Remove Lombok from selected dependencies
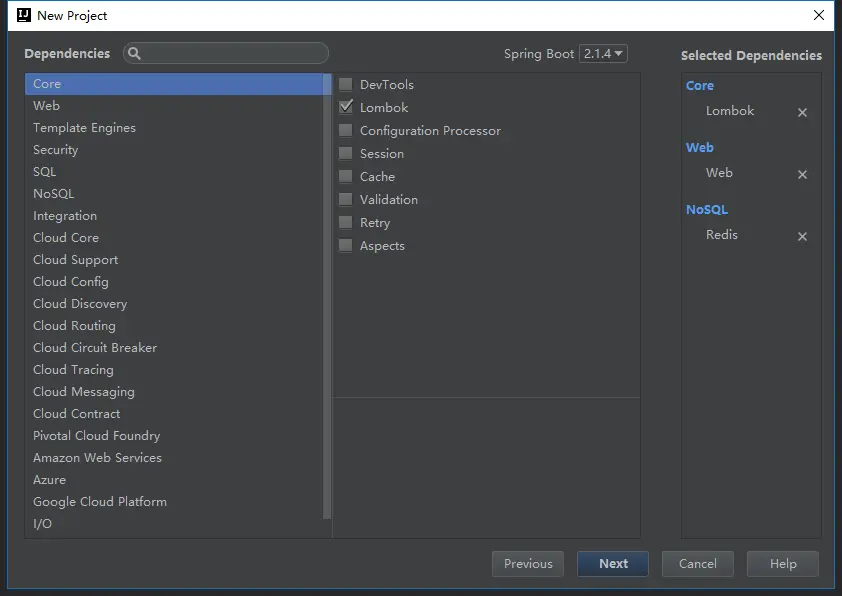This screenshot has height=596, width=842. [x=802, y=112]
